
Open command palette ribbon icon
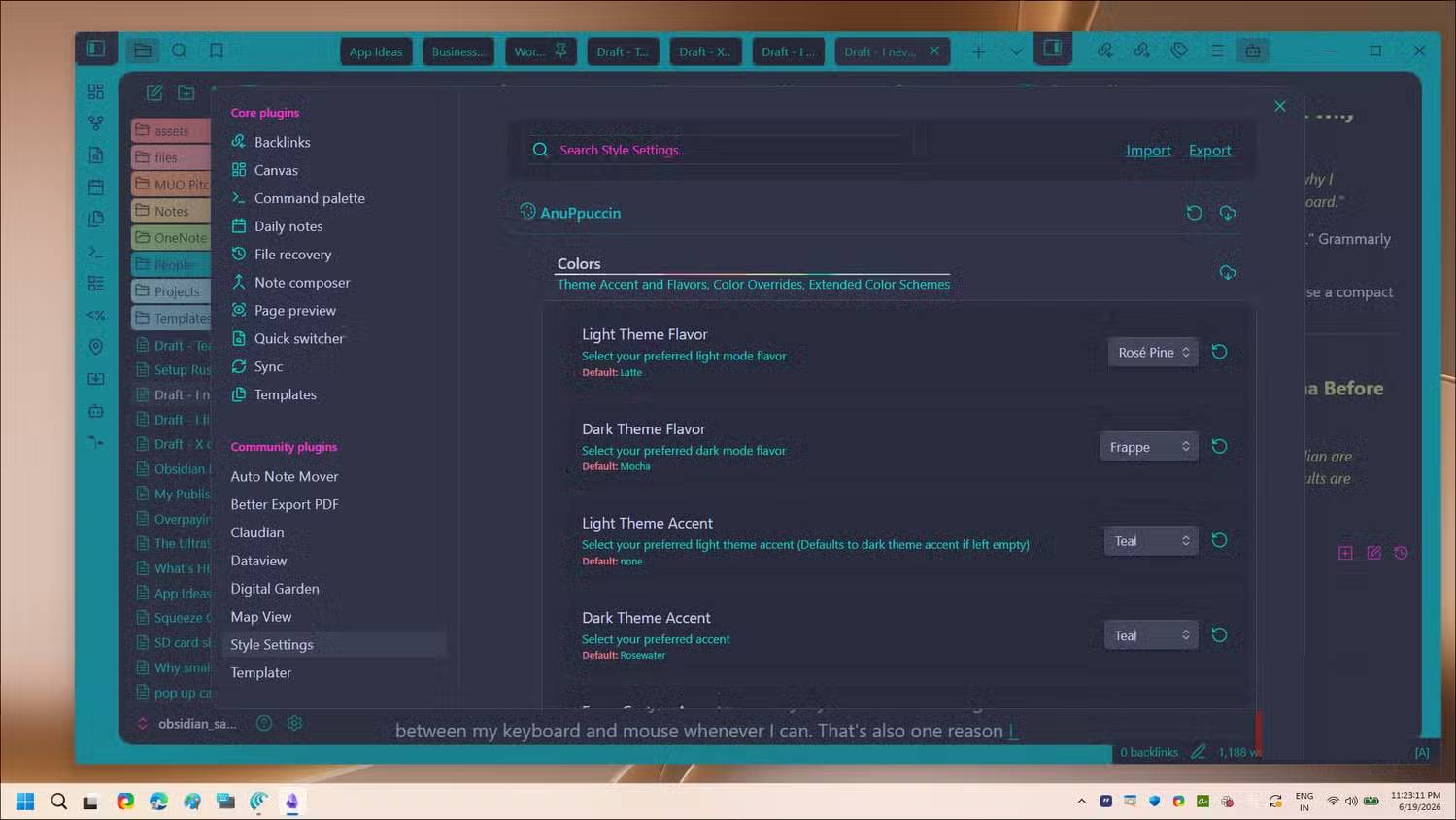coord(95,252)
